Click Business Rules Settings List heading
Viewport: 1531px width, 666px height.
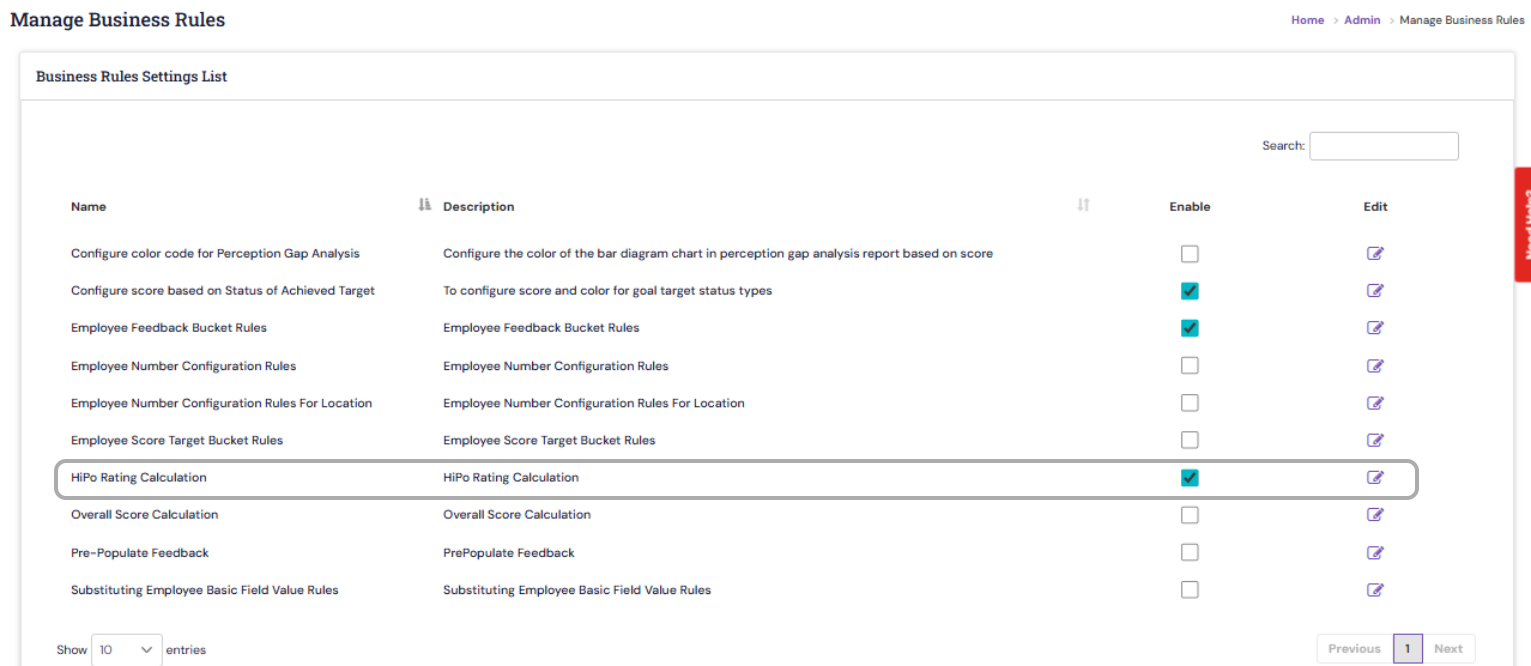click(132, 76)
